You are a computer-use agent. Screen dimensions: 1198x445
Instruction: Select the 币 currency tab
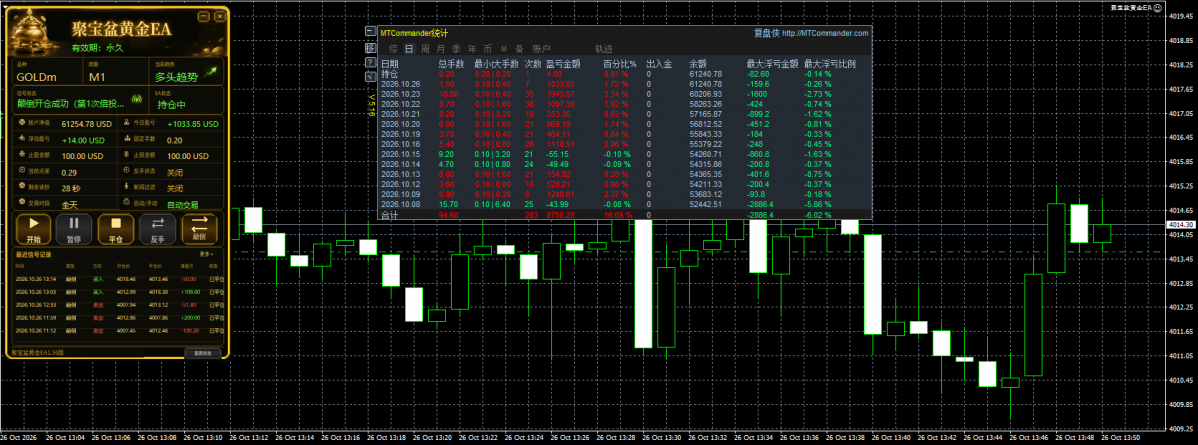coord(487,48)
